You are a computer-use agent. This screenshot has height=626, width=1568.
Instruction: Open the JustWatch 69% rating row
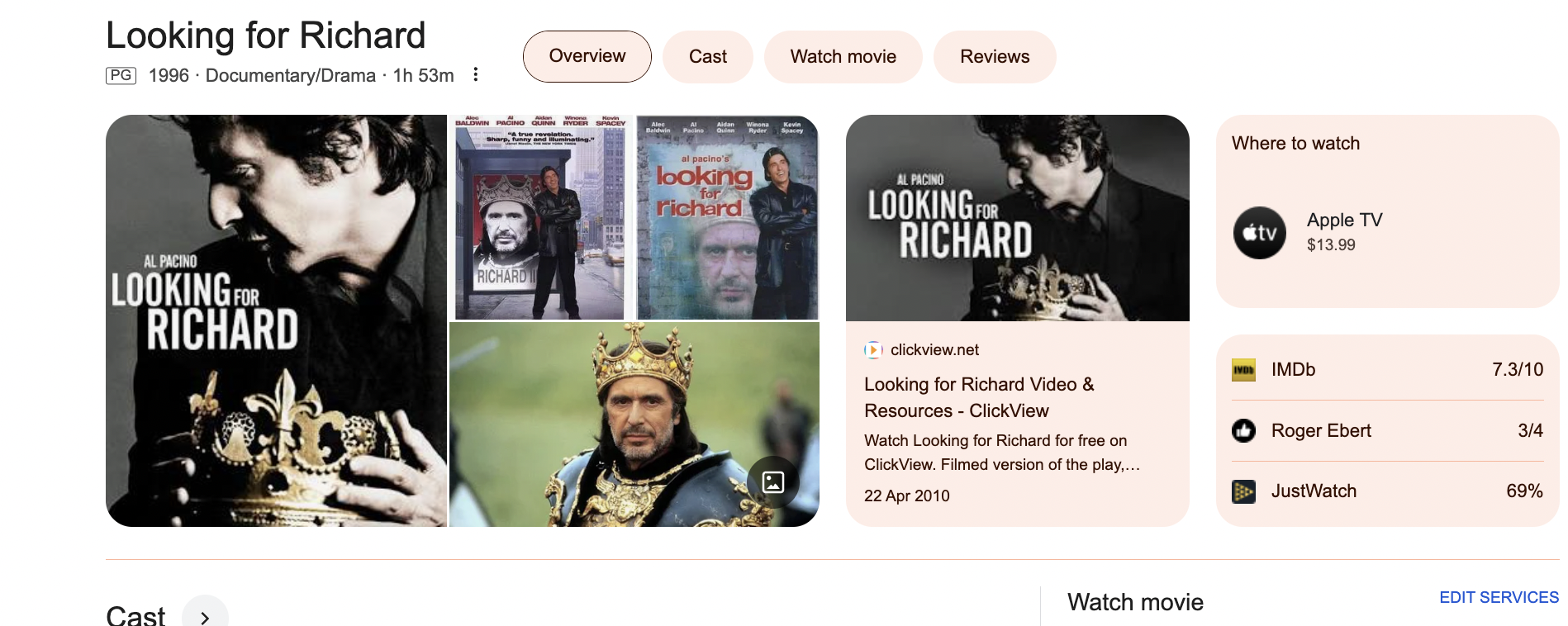(1387, 491)
